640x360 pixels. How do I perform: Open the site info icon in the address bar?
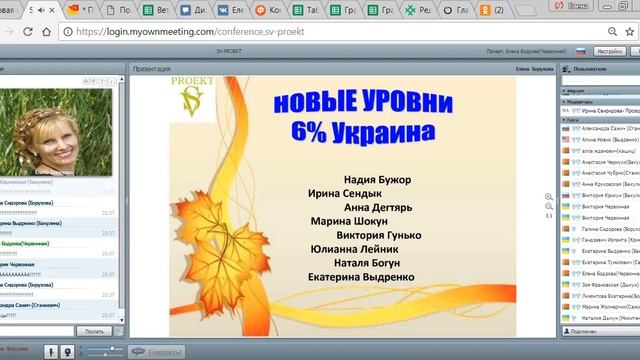(x=68, y=31)
